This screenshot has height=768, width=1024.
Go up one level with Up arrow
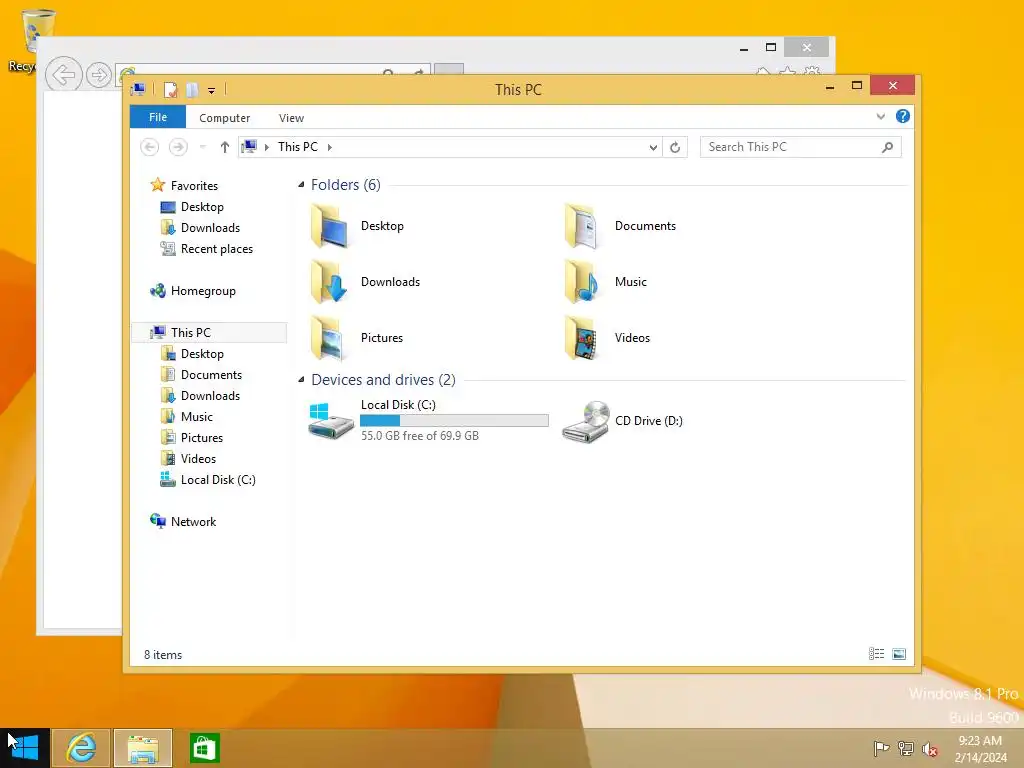coord(225,147)
